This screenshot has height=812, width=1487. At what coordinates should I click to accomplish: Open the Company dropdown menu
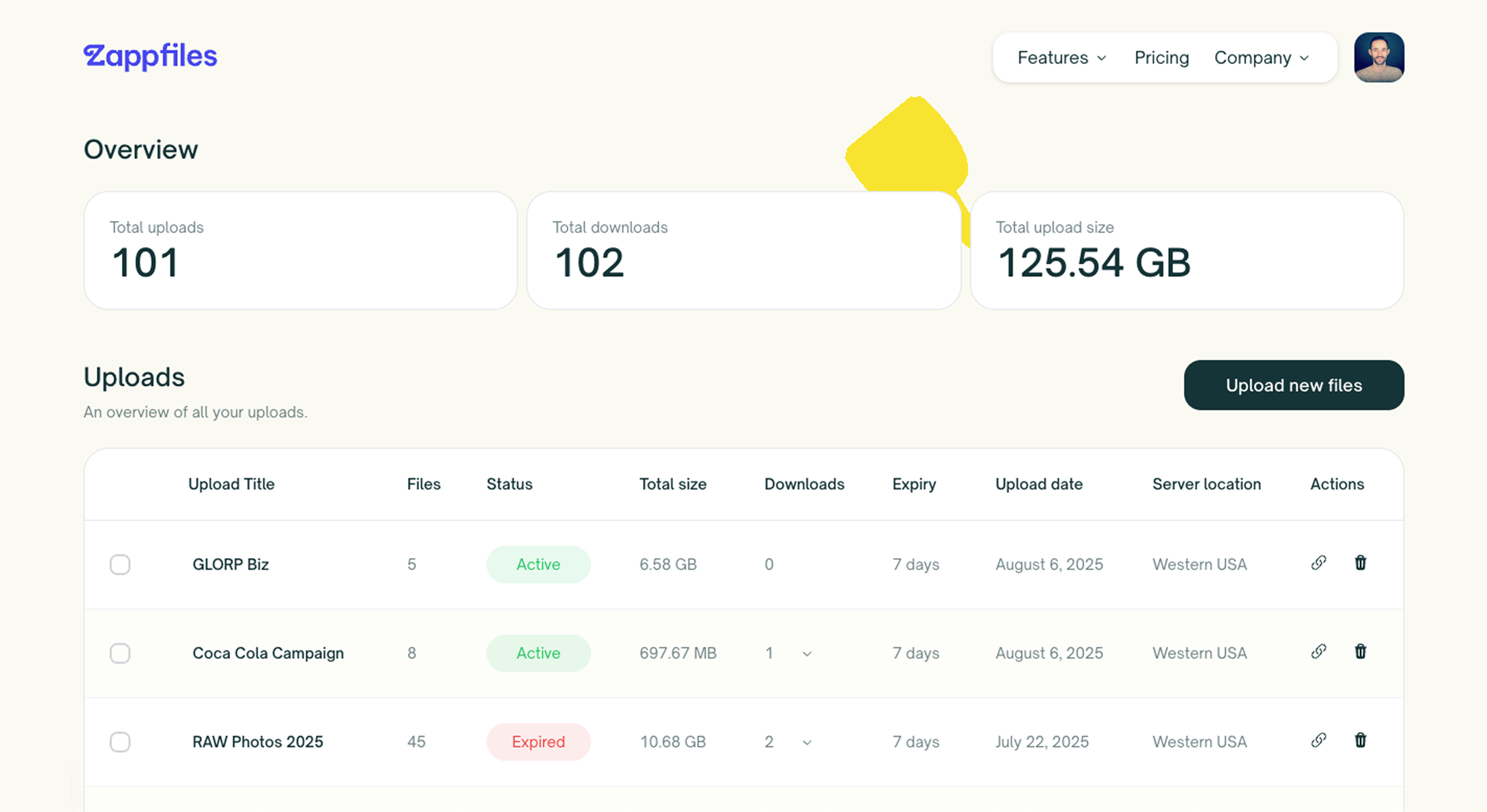coord(1261,58)
